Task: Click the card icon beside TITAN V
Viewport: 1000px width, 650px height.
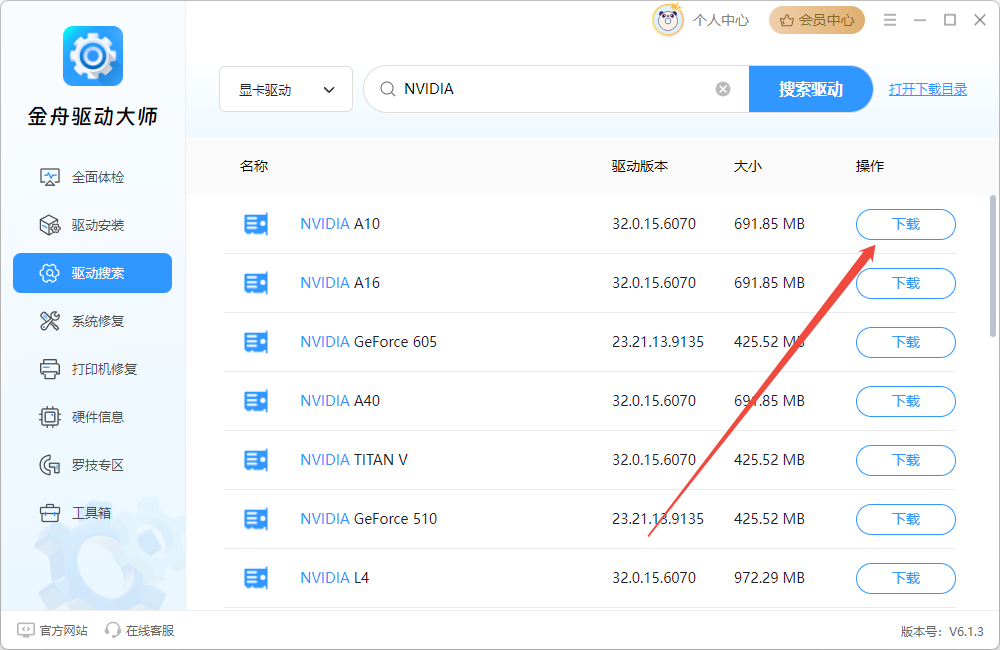Action: [256, 461]
